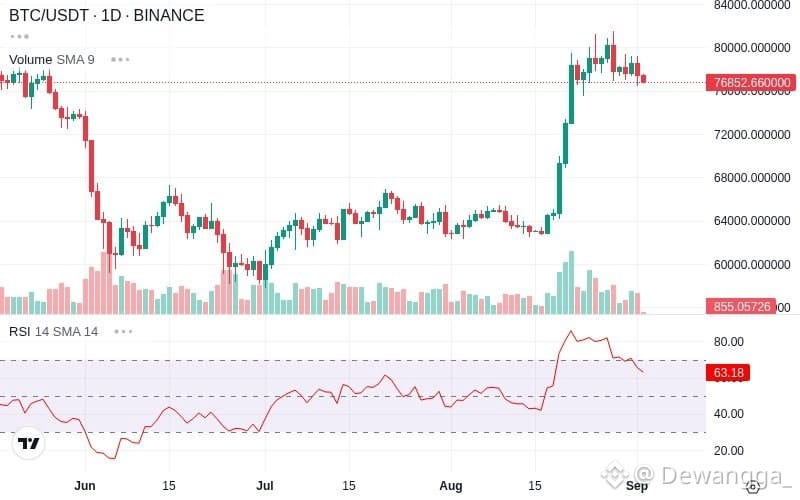This screenshot has height=500, width=800.
Task: Click the red 76852.66 current price label
Action: coord(751,83)
